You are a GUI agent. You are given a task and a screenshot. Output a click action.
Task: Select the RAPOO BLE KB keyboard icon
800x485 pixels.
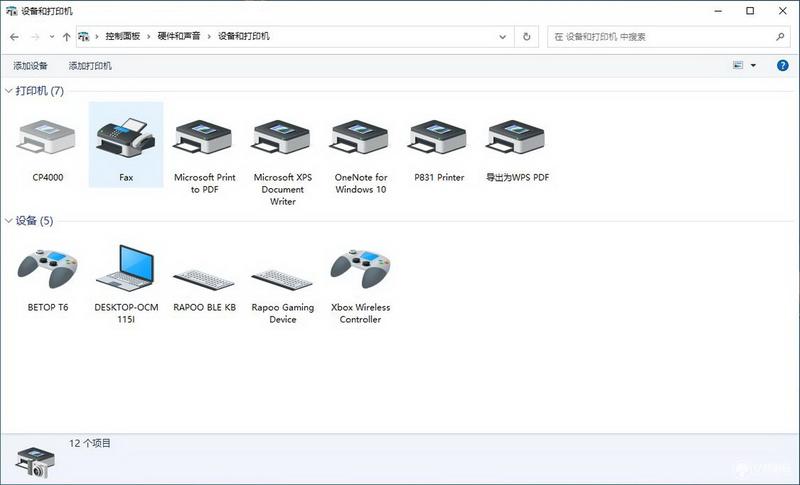204,279
